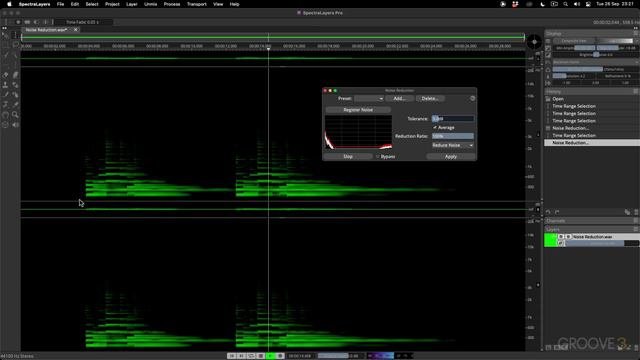Select the Eraser tool in left toolbar
Screen dimensions: 640x360
click(x=5, y=75)
